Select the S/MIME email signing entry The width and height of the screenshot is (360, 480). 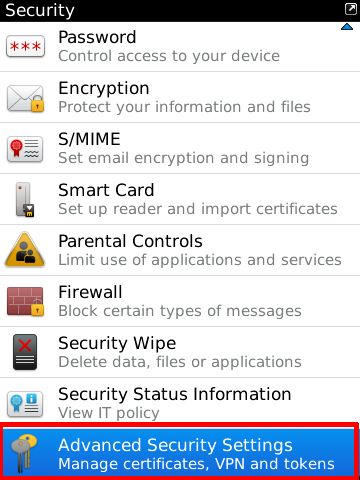pos(180,148)
